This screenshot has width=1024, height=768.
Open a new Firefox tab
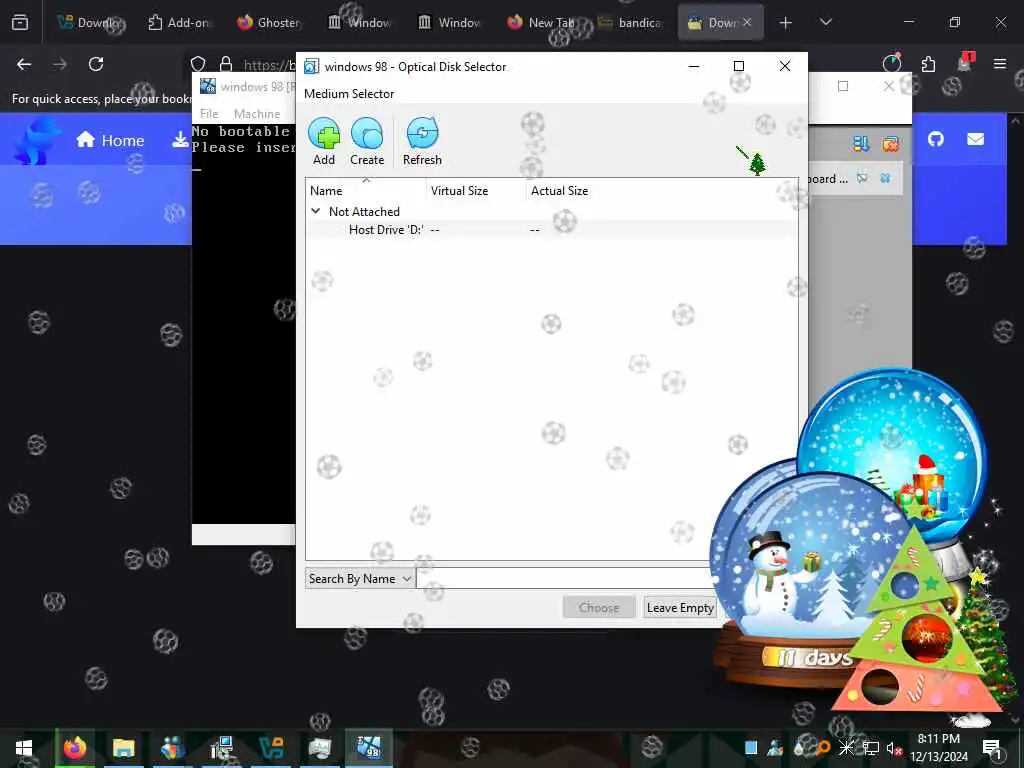point(786,23)
